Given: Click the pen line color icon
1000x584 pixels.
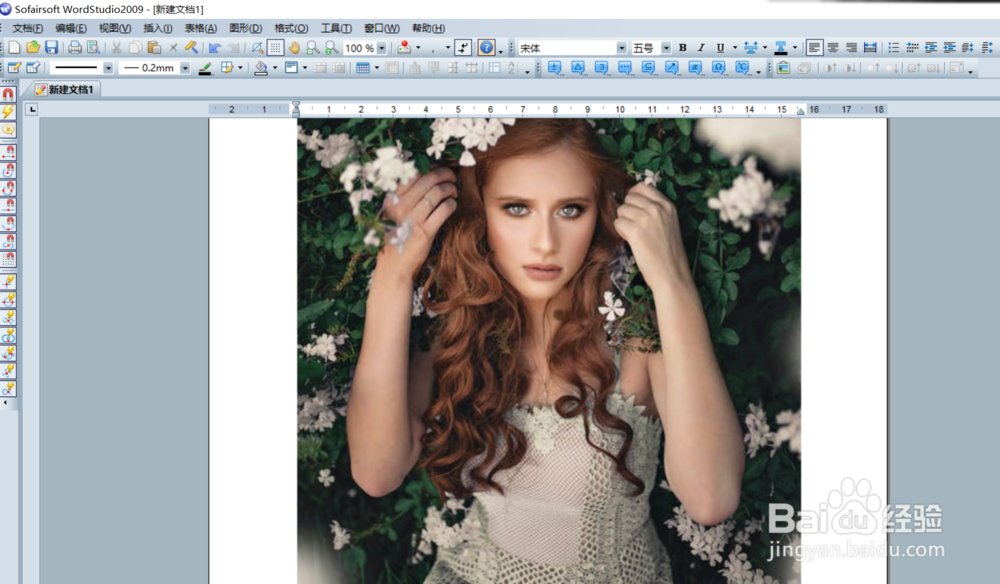Looking at the screenshot, I should point(205,68).
